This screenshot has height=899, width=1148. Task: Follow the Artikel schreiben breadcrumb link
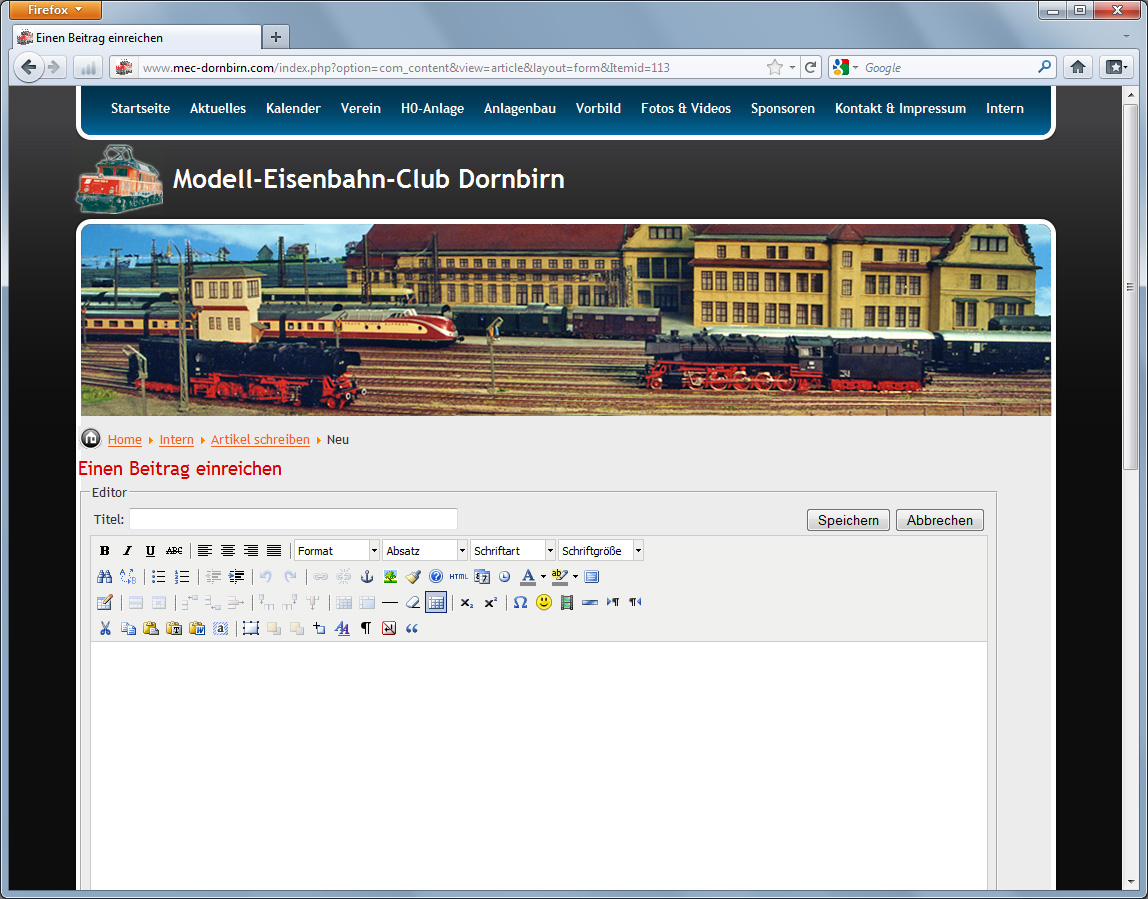[261, 440]
